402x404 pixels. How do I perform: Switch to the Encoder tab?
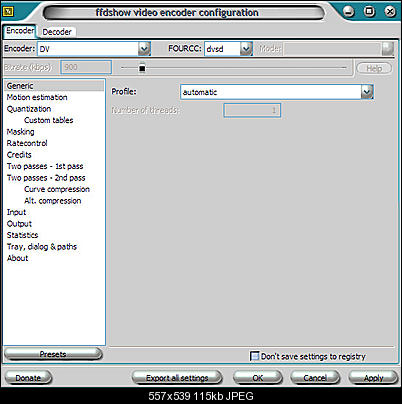click(19, 31)
